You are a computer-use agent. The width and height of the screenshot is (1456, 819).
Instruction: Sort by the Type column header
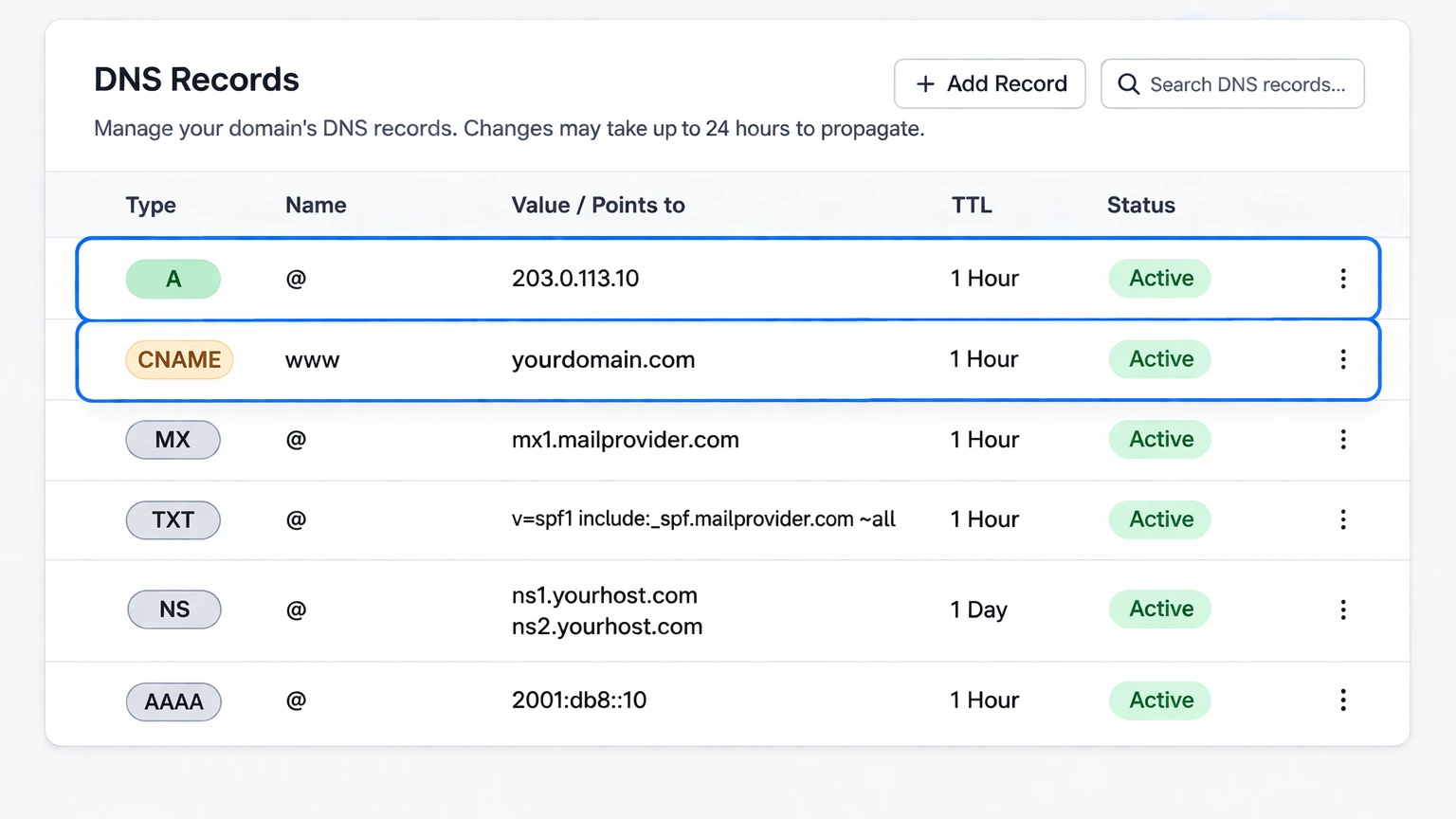[x=151, y=205]
